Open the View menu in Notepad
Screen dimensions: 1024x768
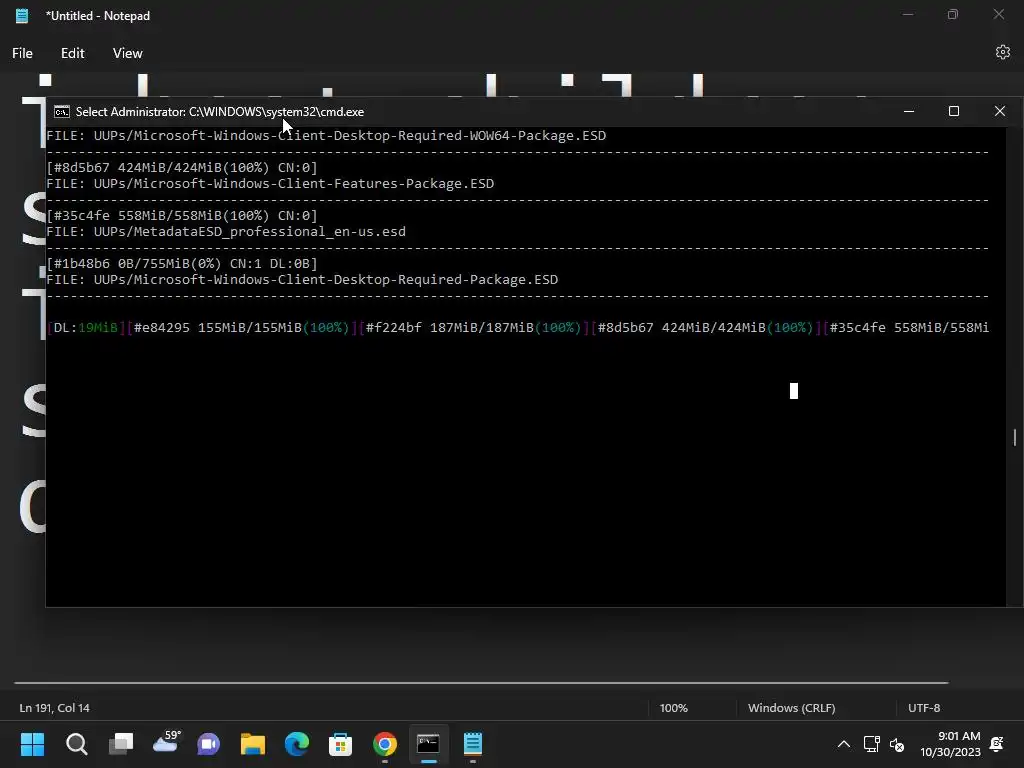[127, 54]
